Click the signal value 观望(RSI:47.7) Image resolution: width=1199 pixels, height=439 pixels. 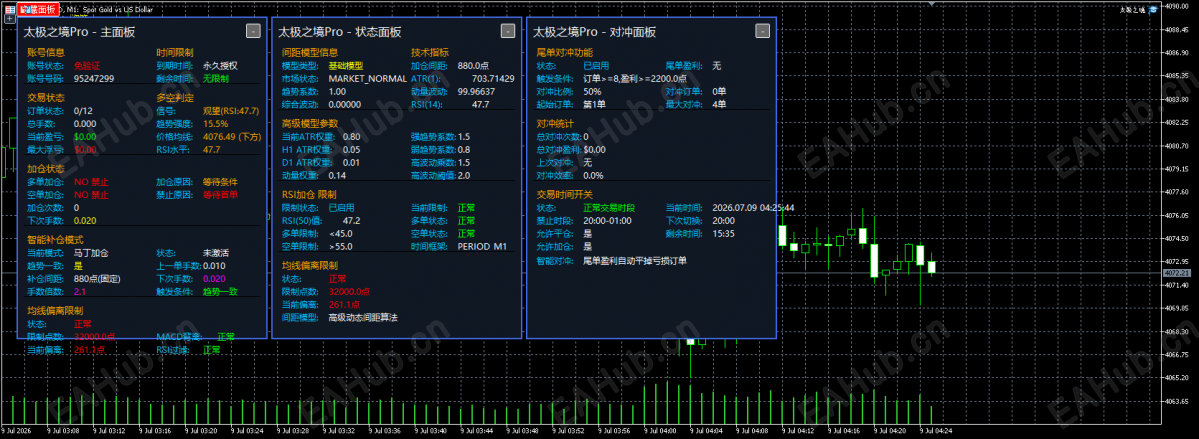pyautogui.click(x=232, y=111)
